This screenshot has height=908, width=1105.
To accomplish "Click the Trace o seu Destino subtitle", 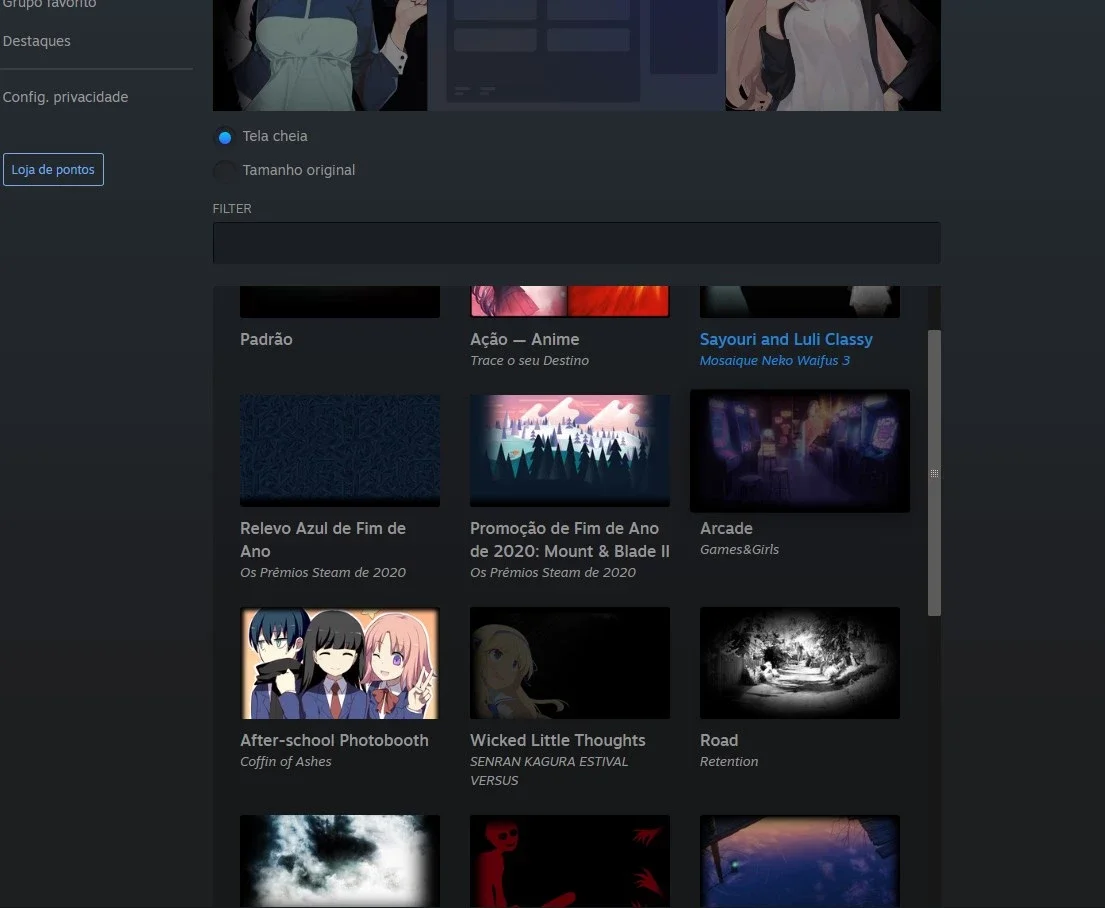I will [530, 360].
